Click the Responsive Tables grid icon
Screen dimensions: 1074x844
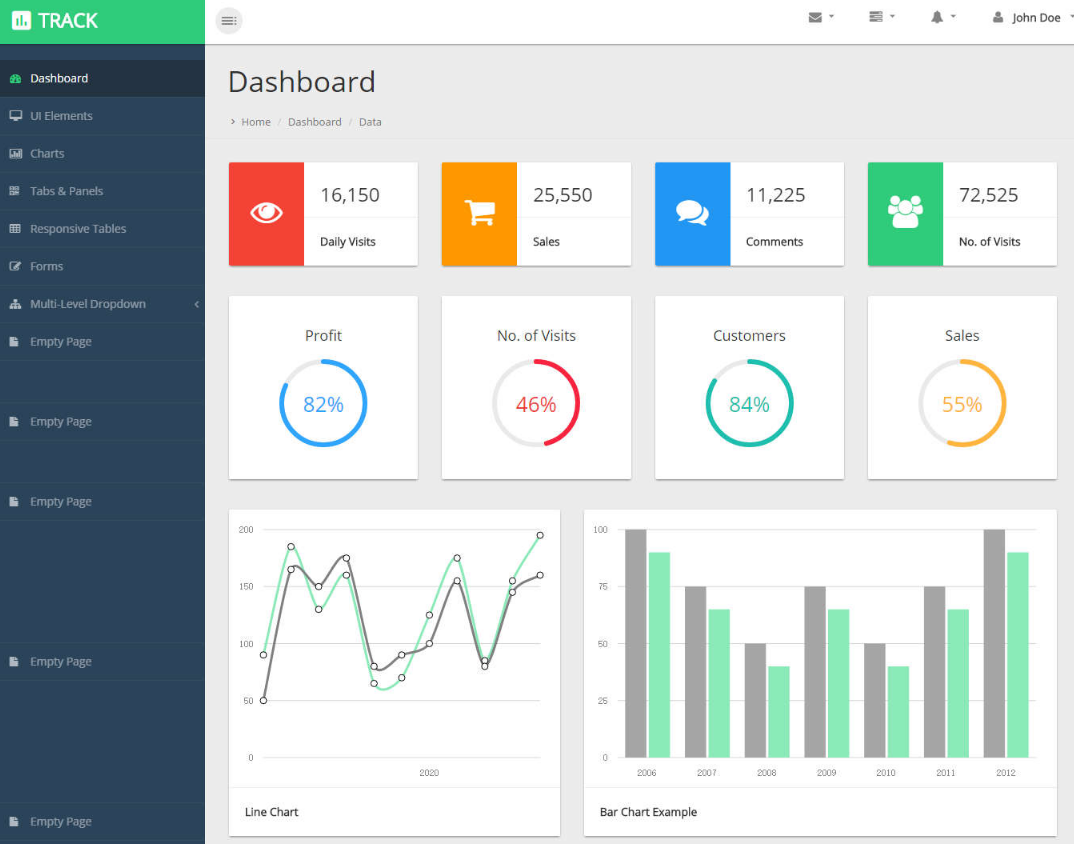pos(15,229)
